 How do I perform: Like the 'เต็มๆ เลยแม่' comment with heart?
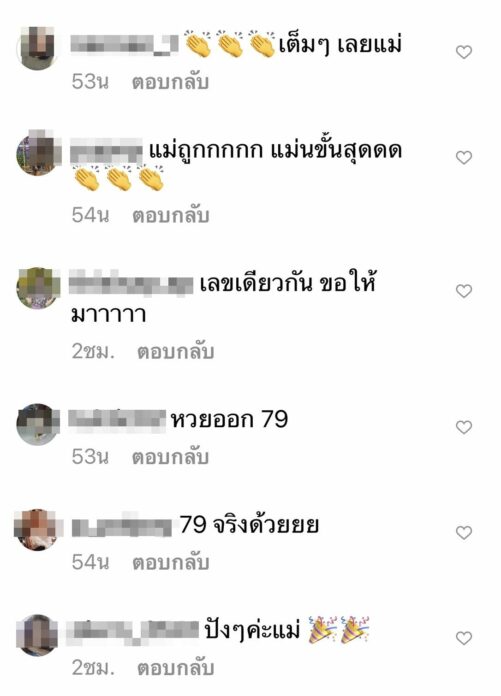coord(464,52)
